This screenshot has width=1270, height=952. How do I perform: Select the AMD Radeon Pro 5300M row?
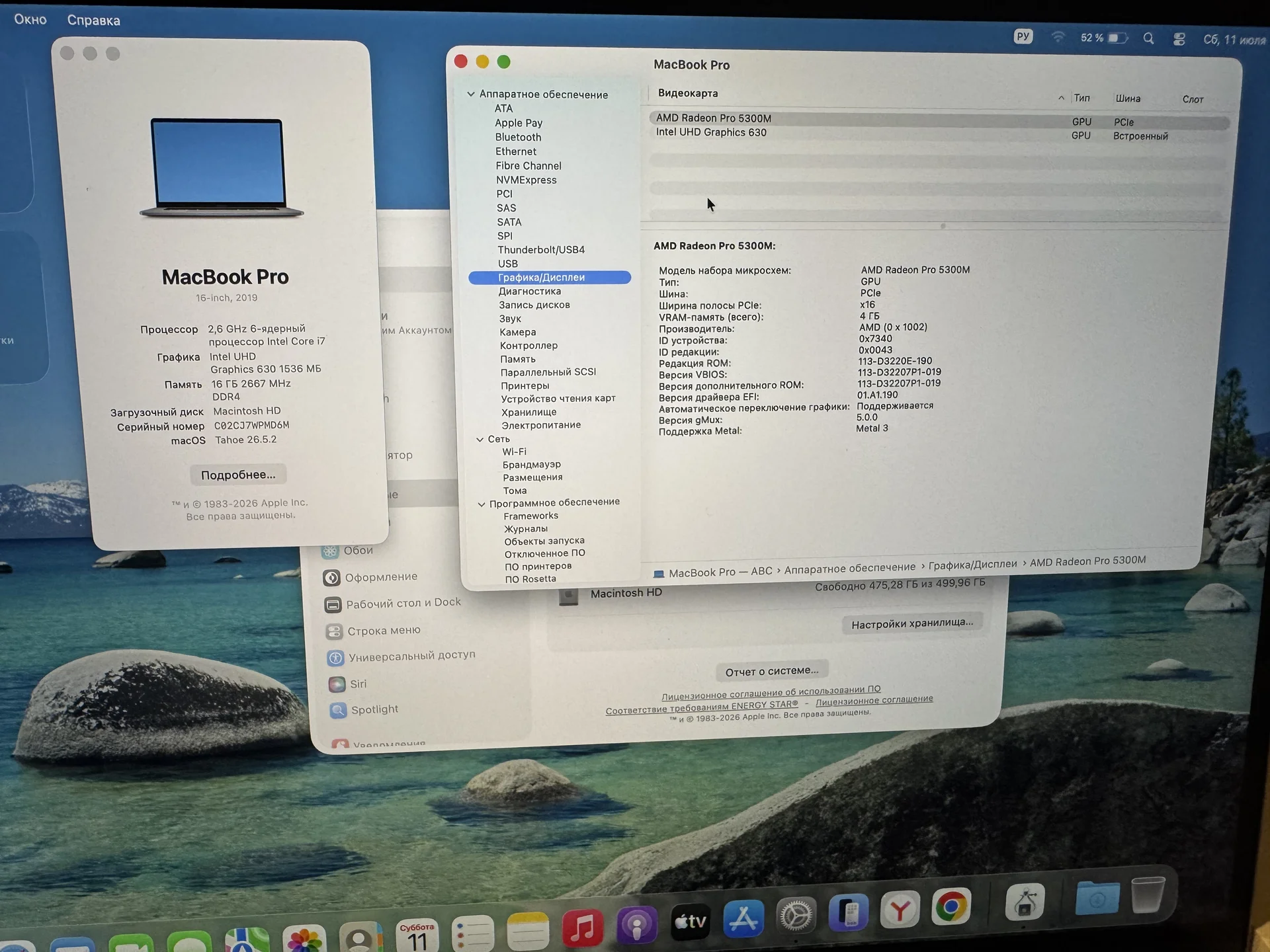pyautogui.click(x=939, y=120)
